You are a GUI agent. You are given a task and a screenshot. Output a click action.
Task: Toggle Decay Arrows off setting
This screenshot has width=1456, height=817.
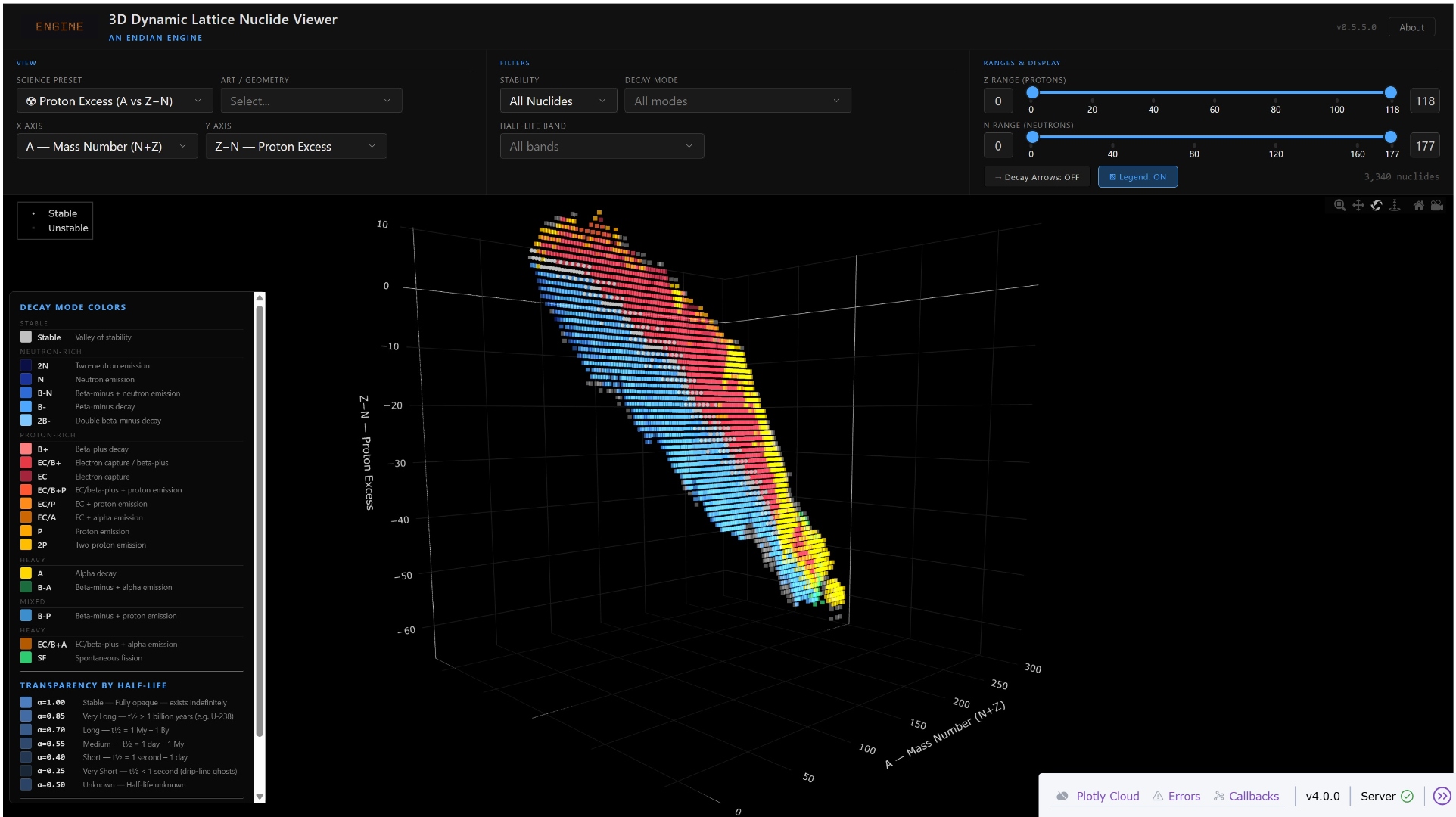point(1037,176)
